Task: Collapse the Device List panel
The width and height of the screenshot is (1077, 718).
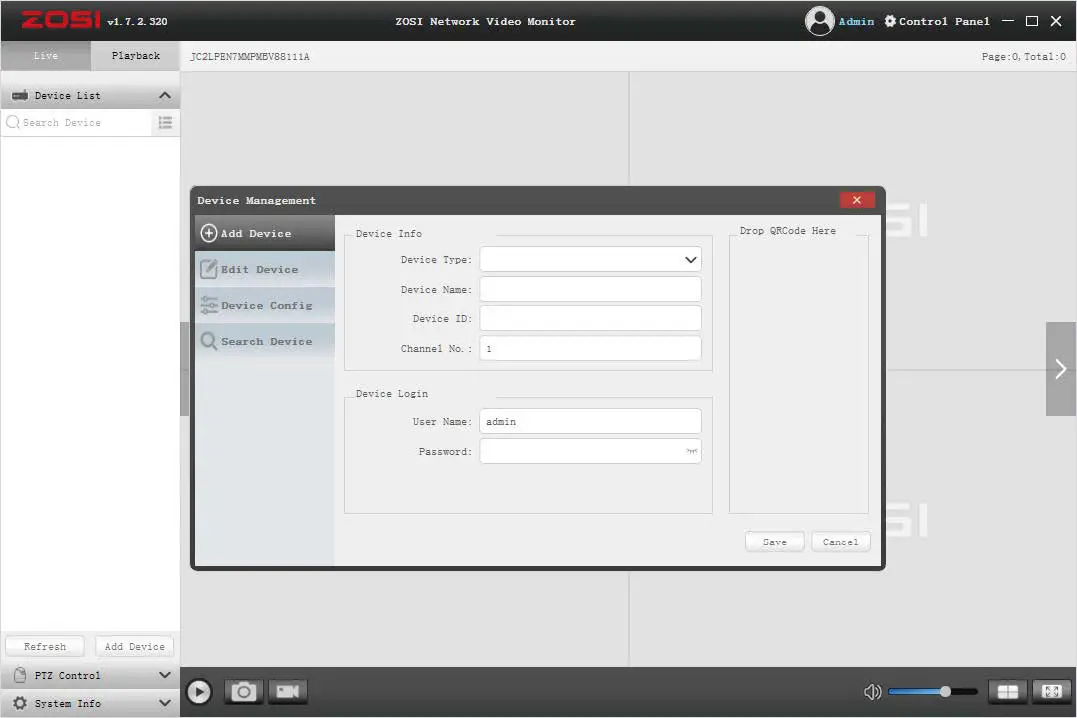Action: click(x=165, y=96)
